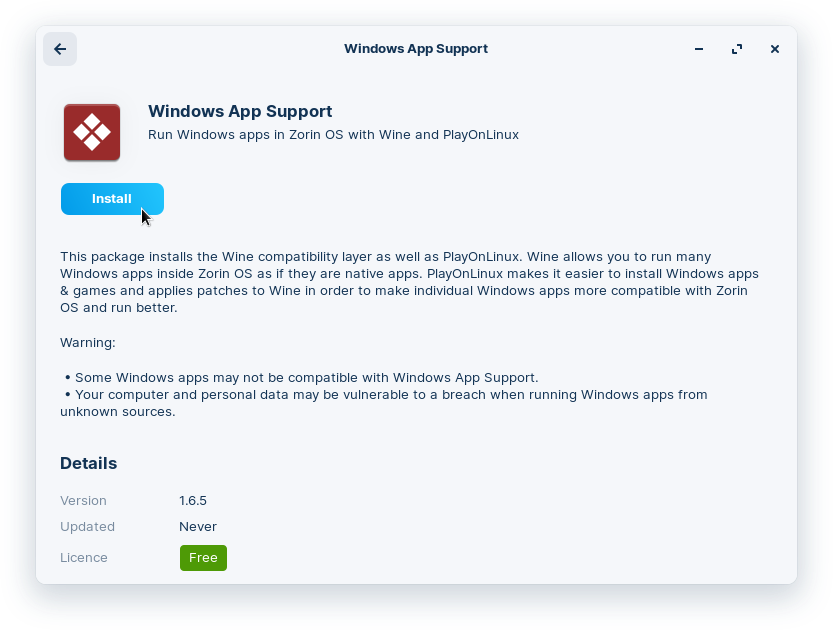The height and width of the screenshot is (630, 833).
Task: Click the Warning text in the description
Action: tap(88, 342)
